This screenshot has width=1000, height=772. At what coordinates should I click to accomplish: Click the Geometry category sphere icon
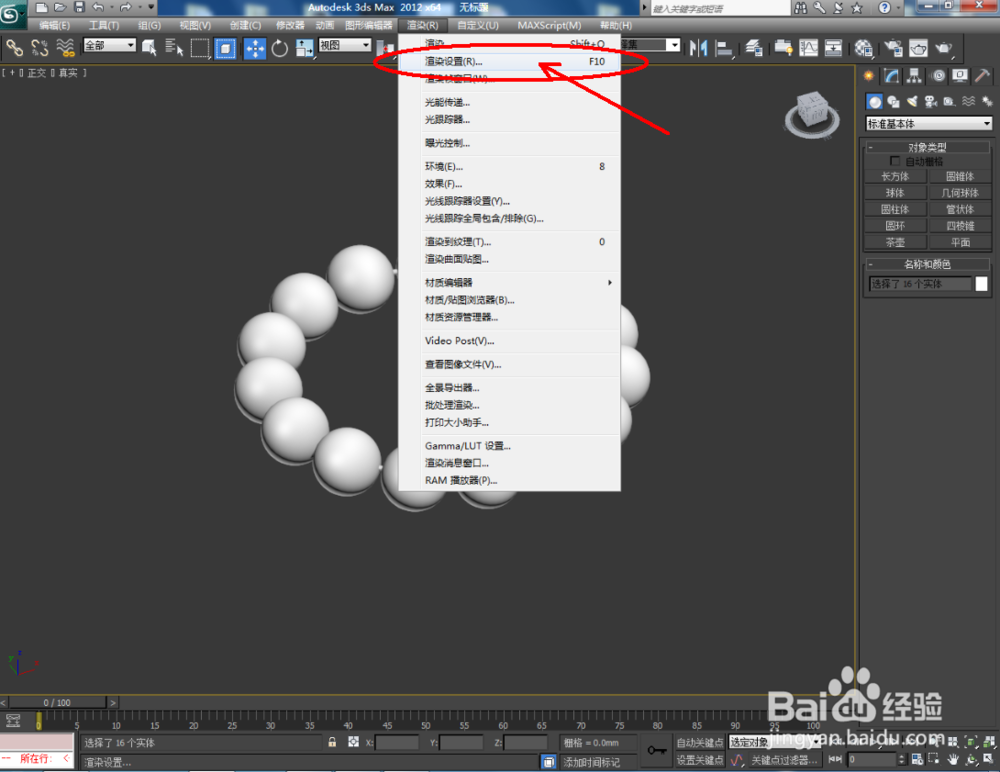(874, 100)
